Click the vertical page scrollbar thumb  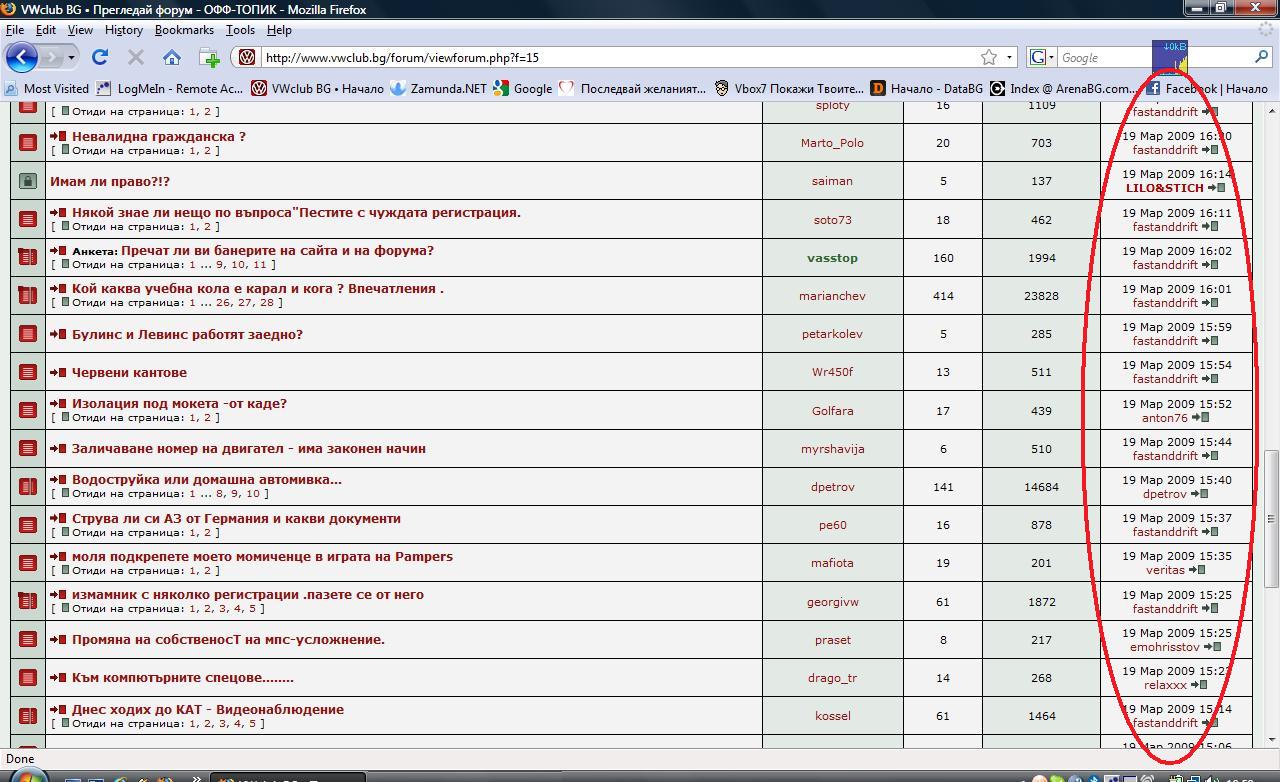[1271, 518]
